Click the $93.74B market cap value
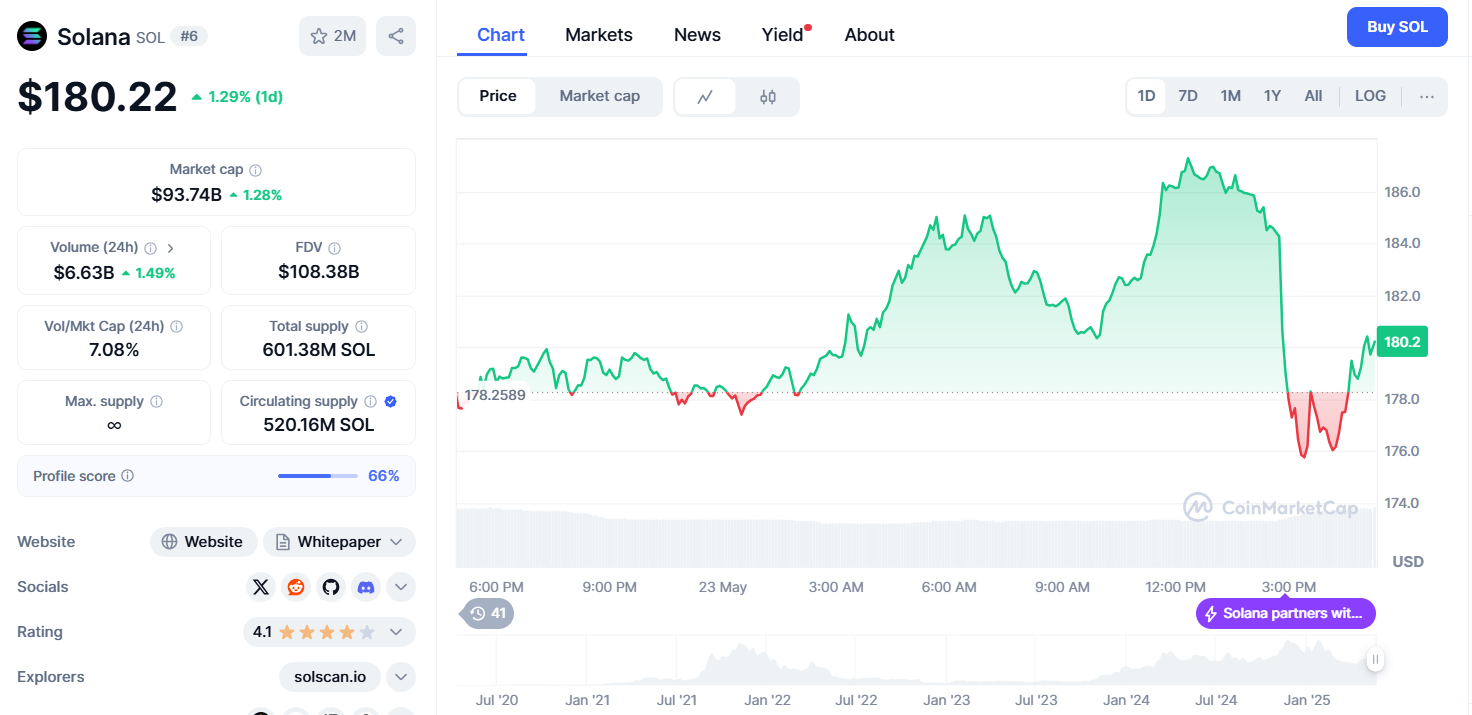 click(x=186, y=195)
